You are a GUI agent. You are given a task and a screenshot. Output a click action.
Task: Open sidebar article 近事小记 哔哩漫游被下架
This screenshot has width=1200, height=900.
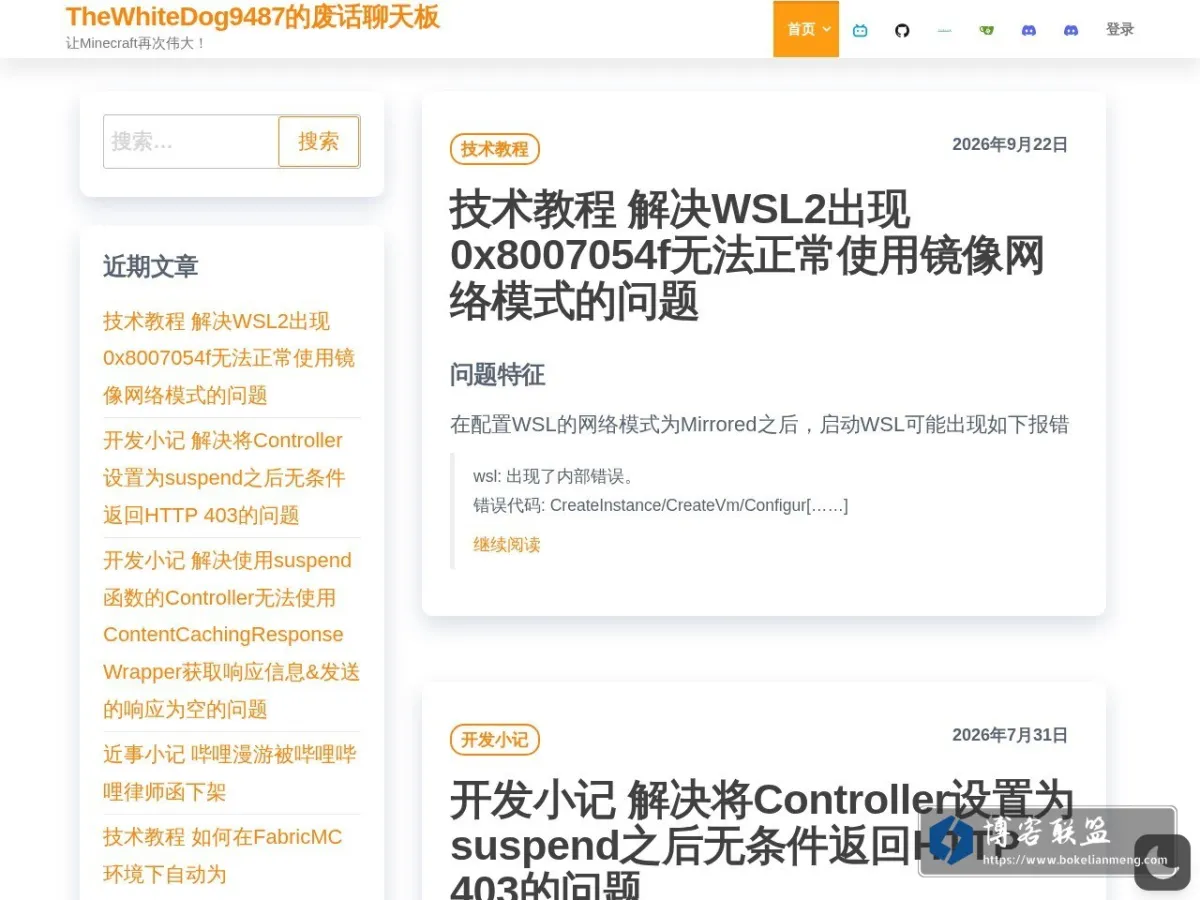click(230, 773)
